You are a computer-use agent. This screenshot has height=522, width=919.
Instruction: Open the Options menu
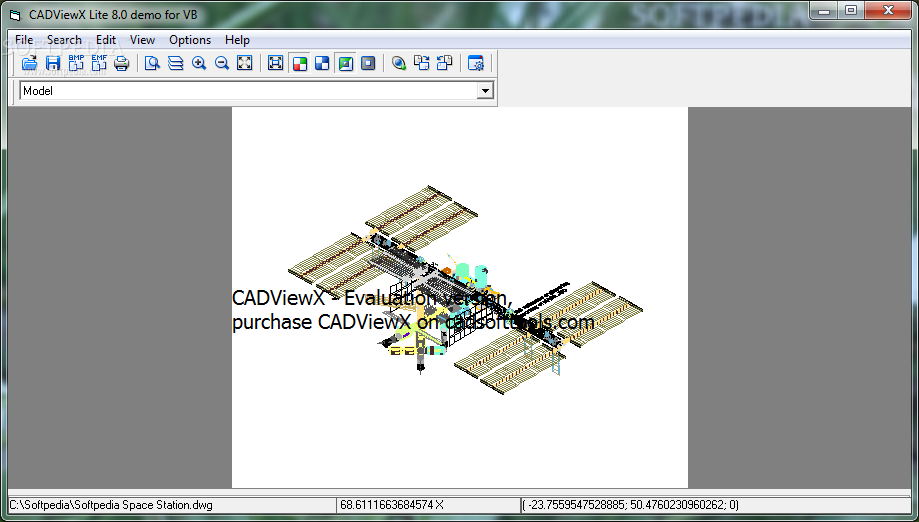pyautogui.click(x=190, y=40)
